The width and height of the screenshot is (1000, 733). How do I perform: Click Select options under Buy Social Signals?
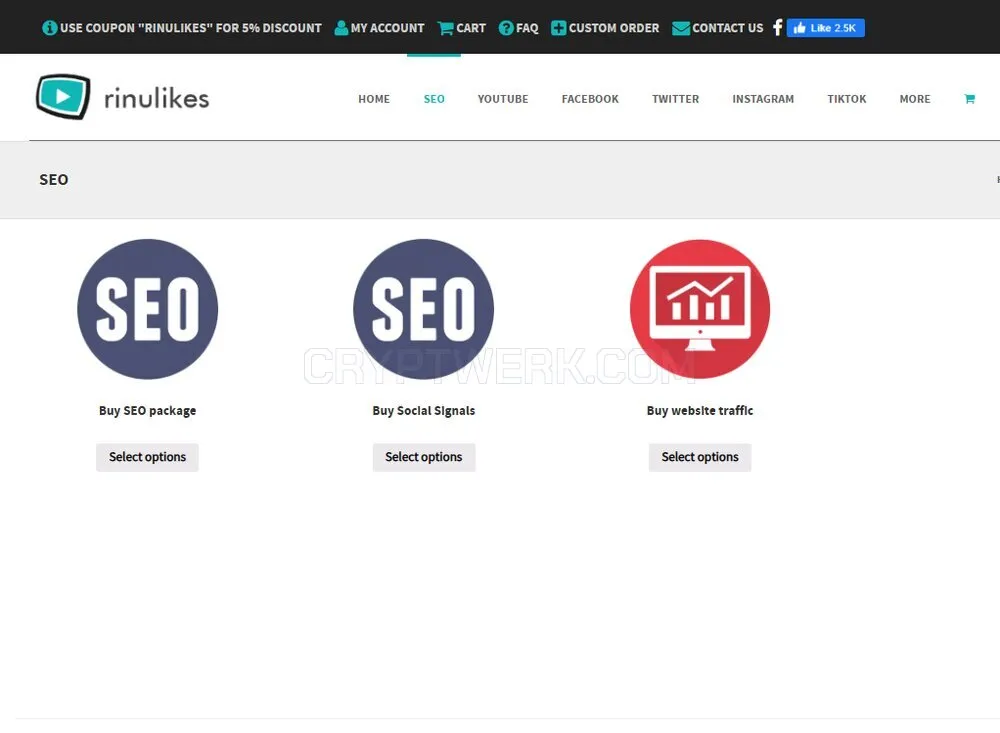pos(423,457)
